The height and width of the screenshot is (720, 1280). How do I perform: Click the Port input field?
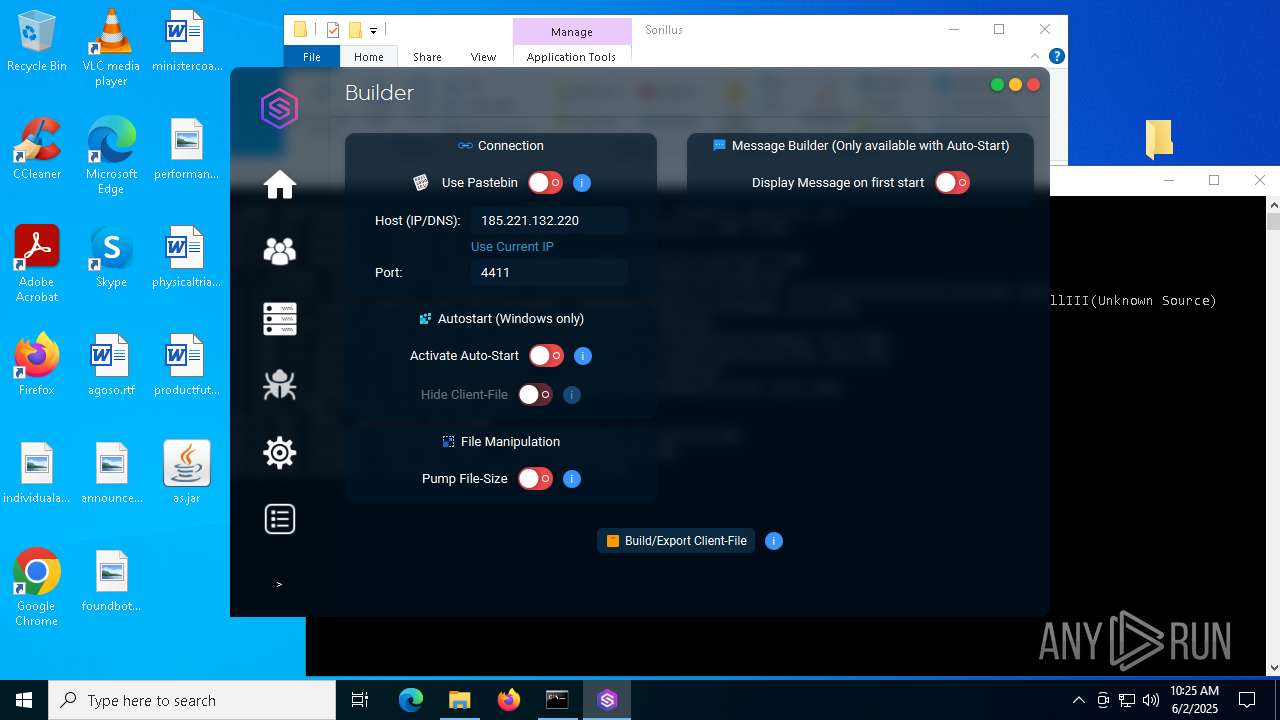pos(549,273)
